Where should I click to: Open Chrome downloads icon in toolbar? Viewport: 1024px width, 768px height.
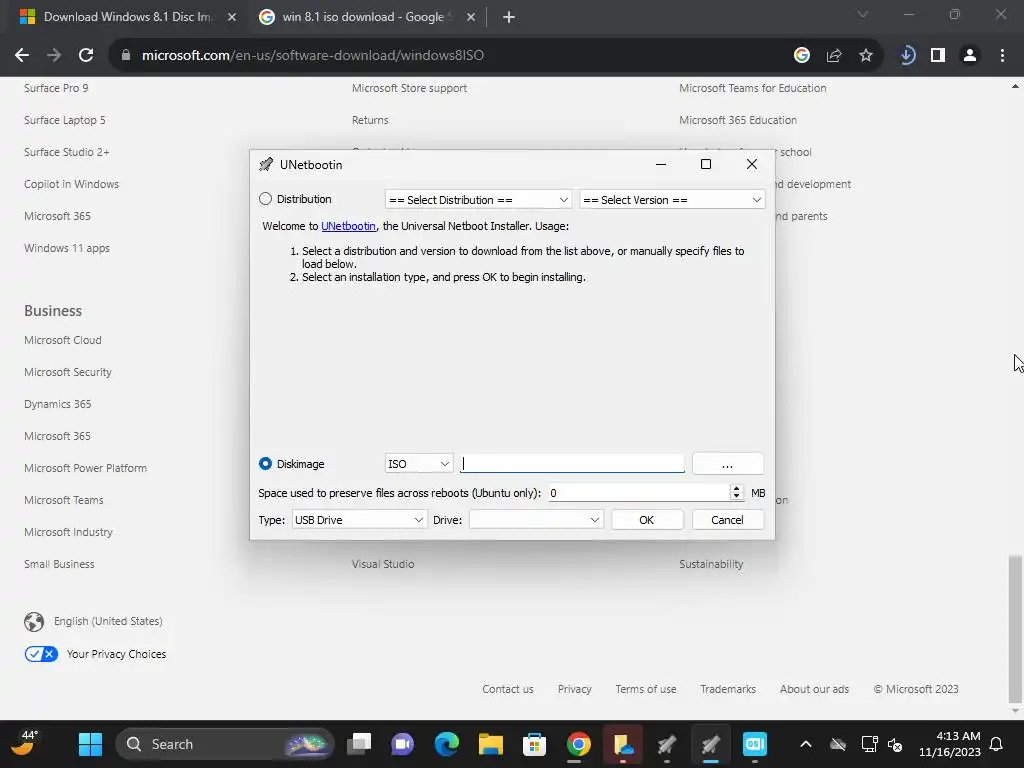pyautogui.click(x=906, y=56)
